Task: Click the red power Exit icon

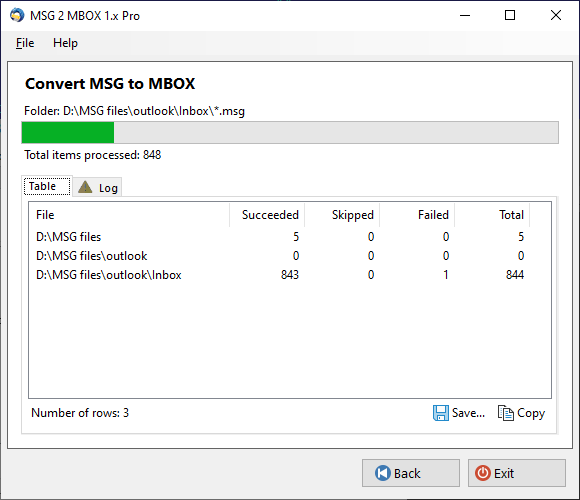Action: point(483,473)
